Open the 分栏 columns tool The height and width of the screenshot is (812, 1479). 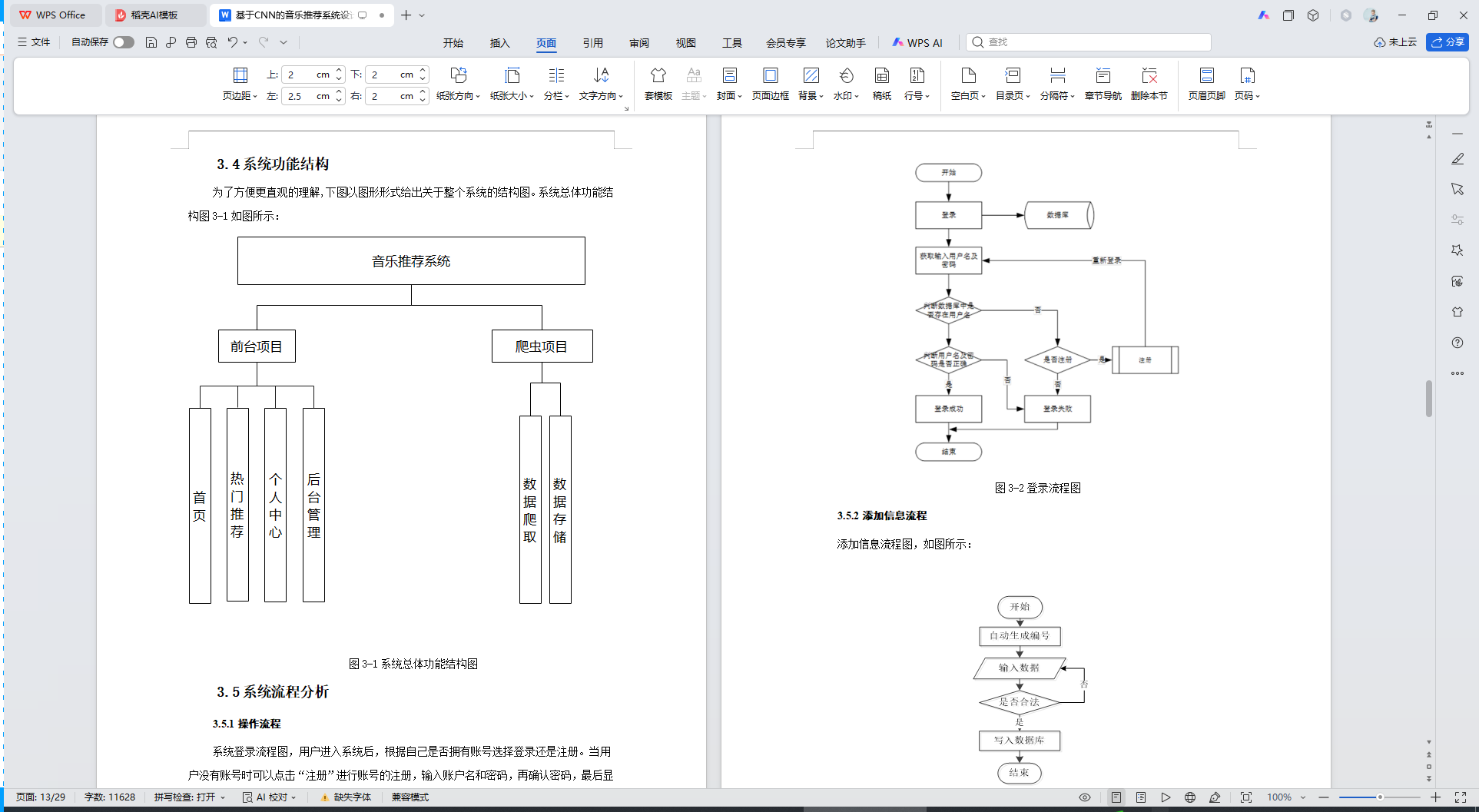pos(556,84)
